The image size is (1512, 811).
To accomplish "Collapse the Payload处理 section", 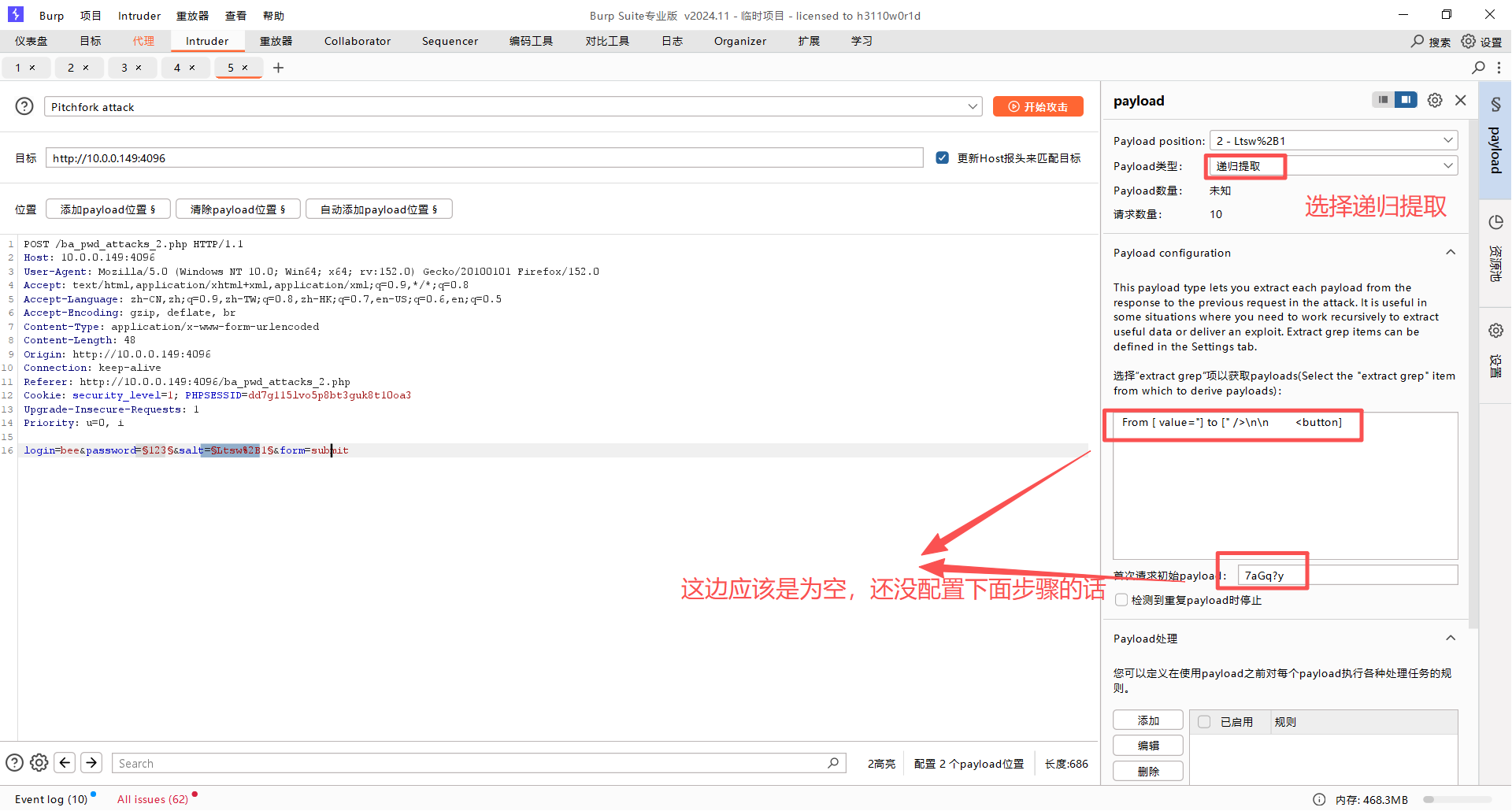I will (x=1451, y=638).
